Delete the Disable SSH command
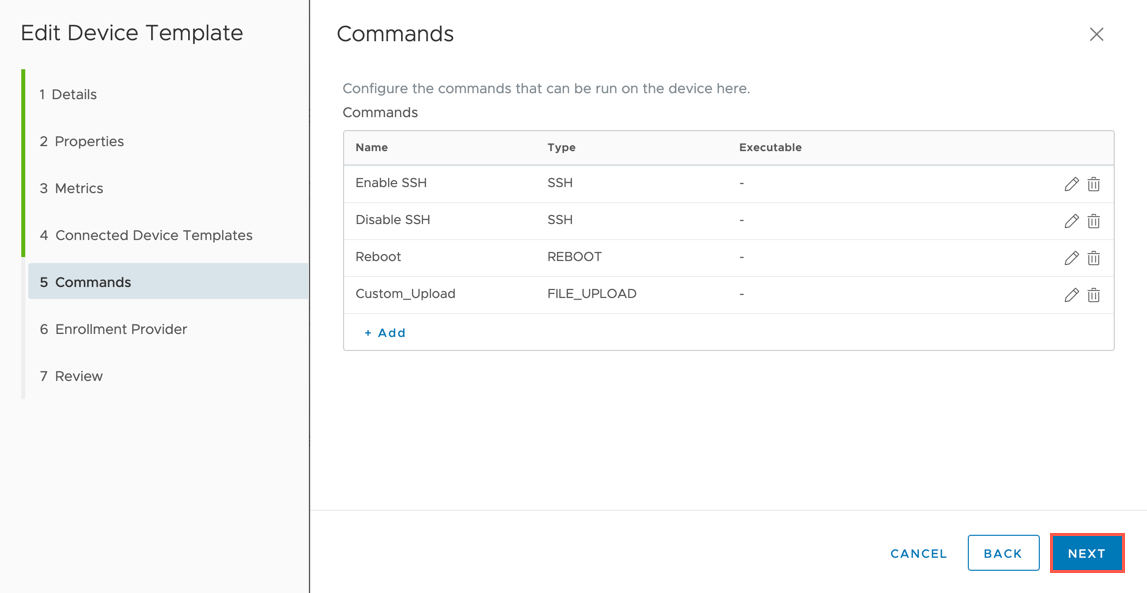Screen dimensions: 1147x593 tap(1094, 221)
